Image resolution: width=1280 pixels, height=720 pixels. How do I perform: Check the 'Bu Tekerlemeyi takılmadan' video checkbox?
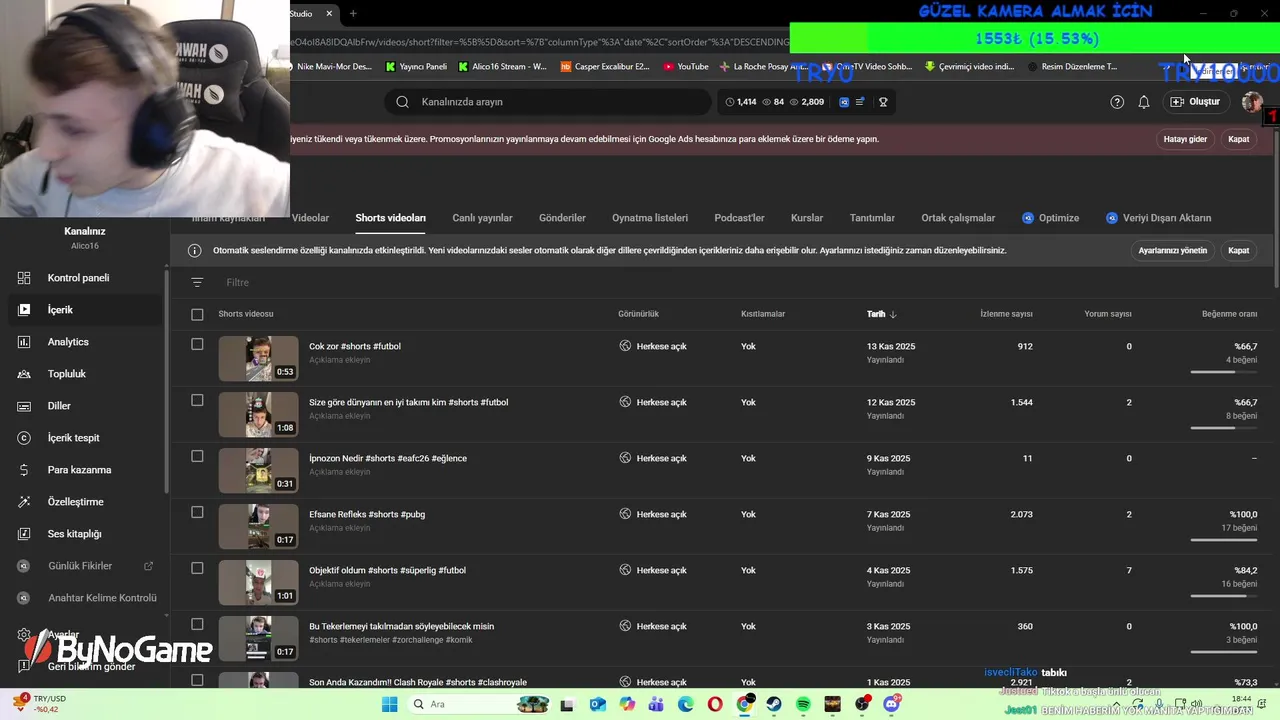tap(197, 624)
